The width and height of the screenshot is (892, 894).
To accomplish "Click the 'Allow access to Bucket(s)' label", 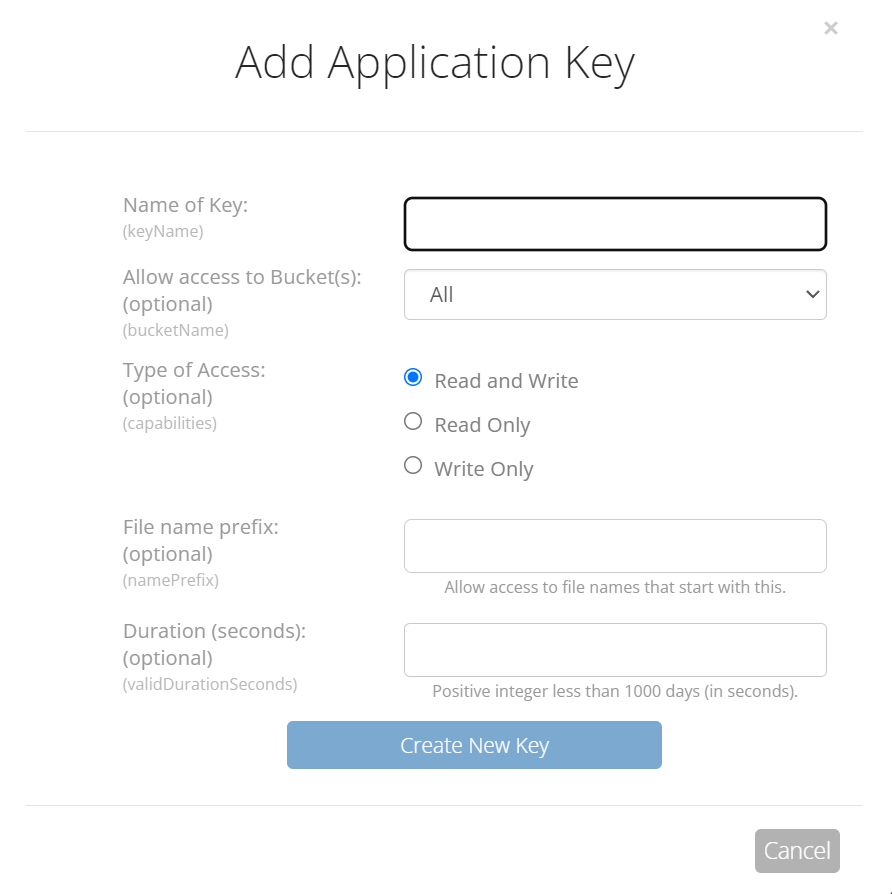I will (x=242, y=277).
